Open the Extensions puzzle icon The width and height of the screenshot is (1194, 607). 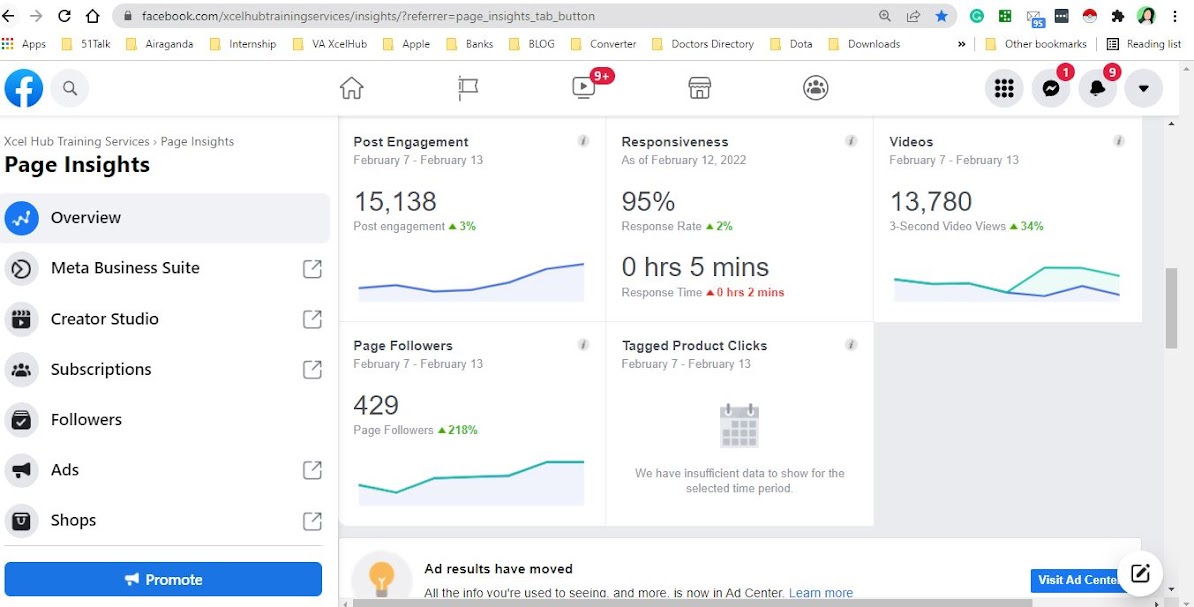click(1118, 16)
